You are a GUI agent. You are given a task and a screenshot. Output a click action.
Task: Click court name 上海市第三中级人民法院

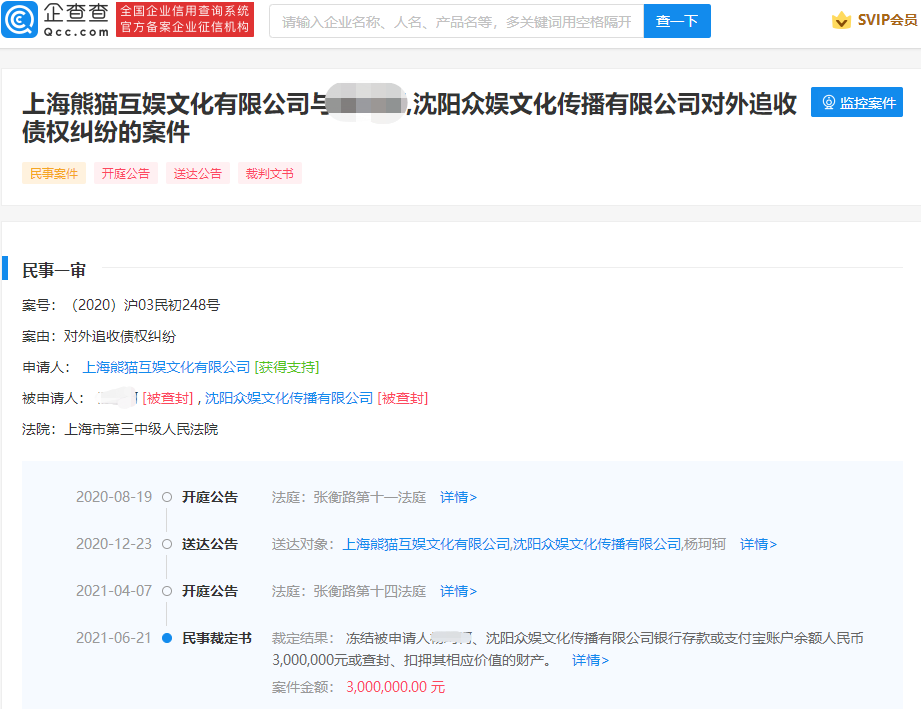141,429
